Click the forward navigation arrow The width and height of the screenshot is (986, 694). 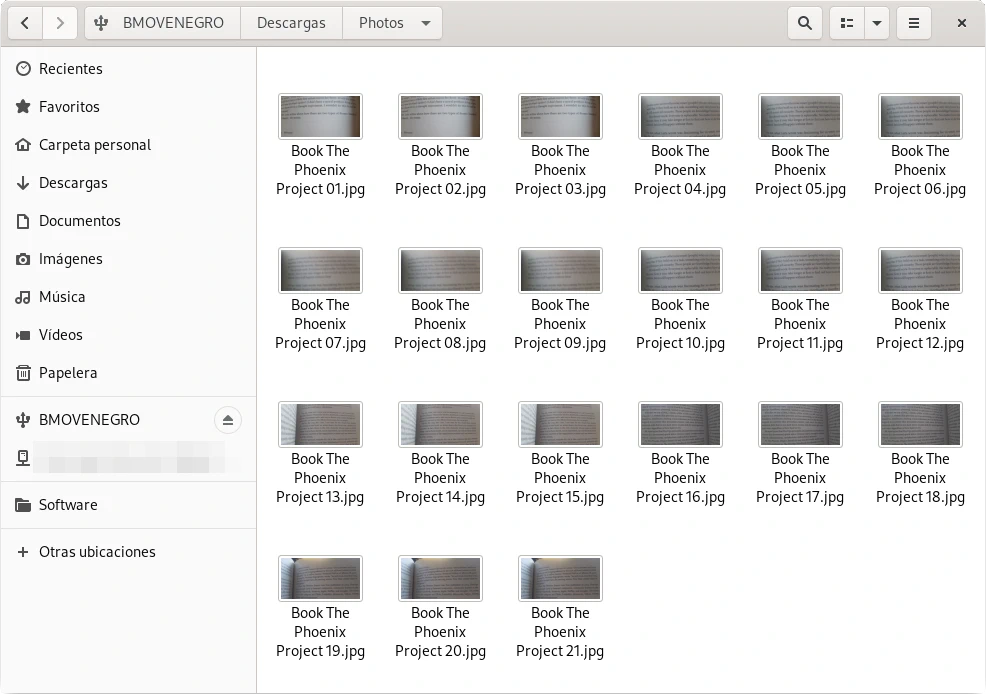[x=60, y=23]
